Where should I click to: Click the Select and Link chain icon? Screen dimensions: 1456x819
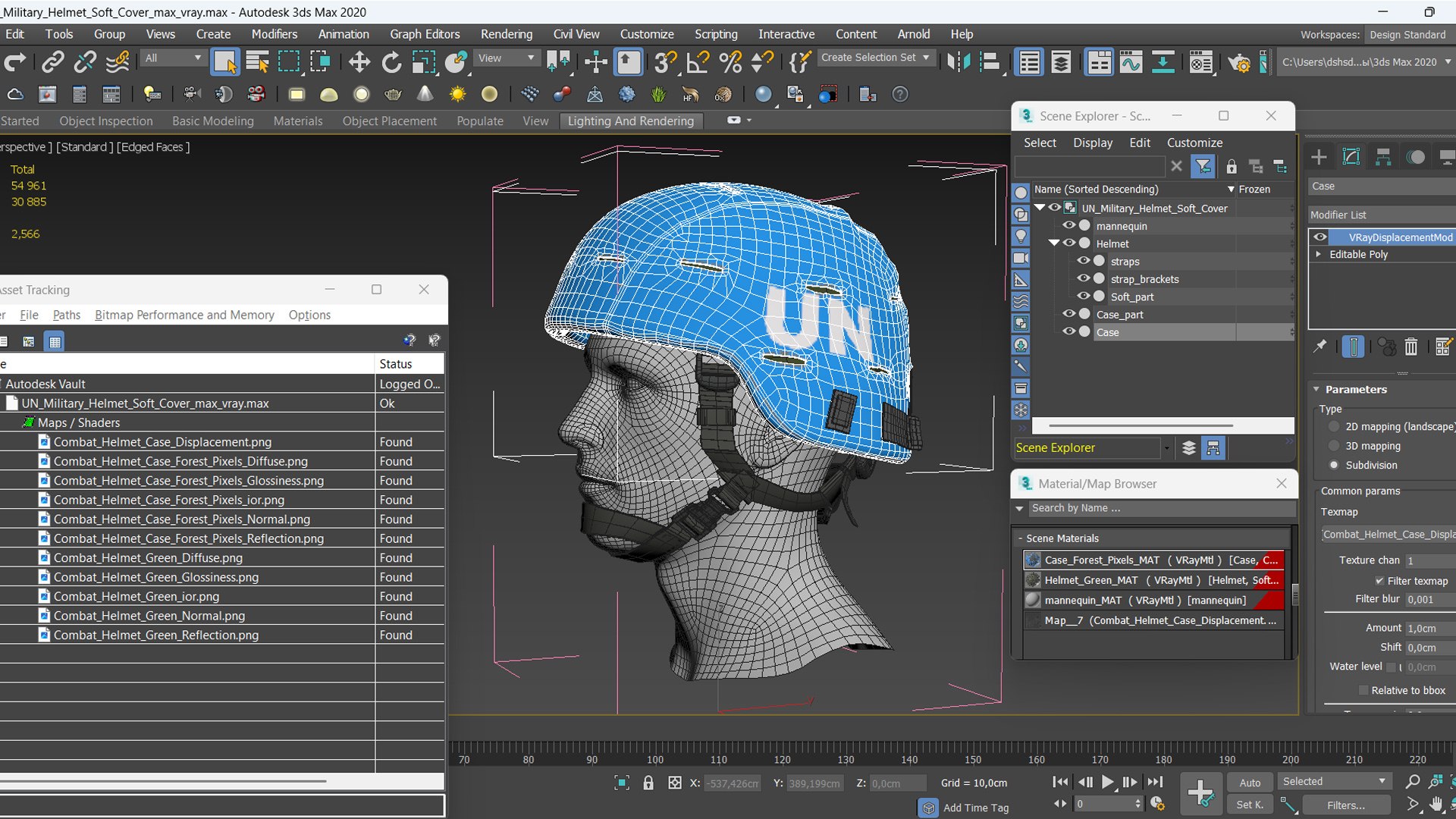pos(52,61)
